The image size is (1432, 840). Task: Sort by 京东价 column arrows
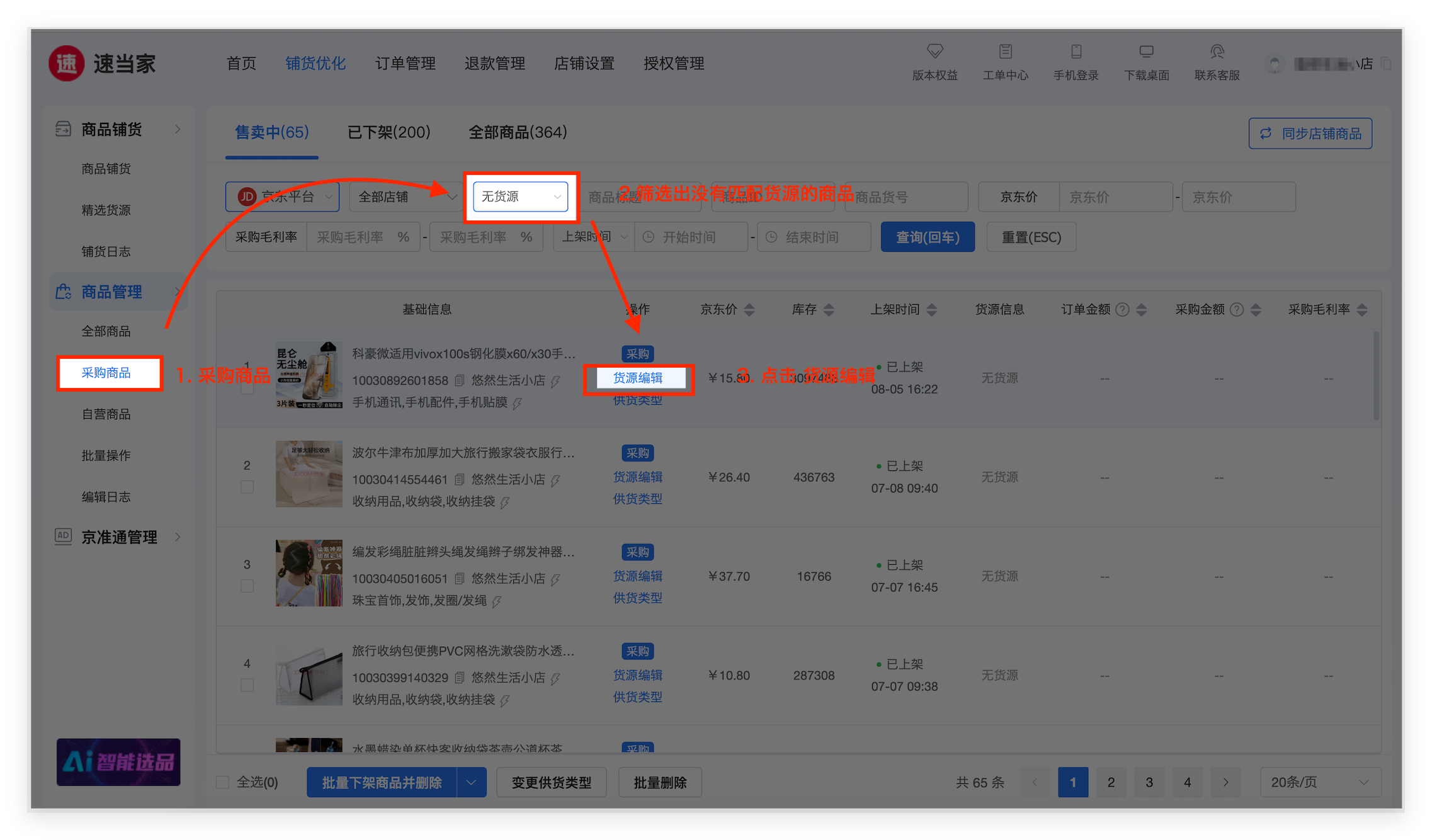[x=749, y=310]
